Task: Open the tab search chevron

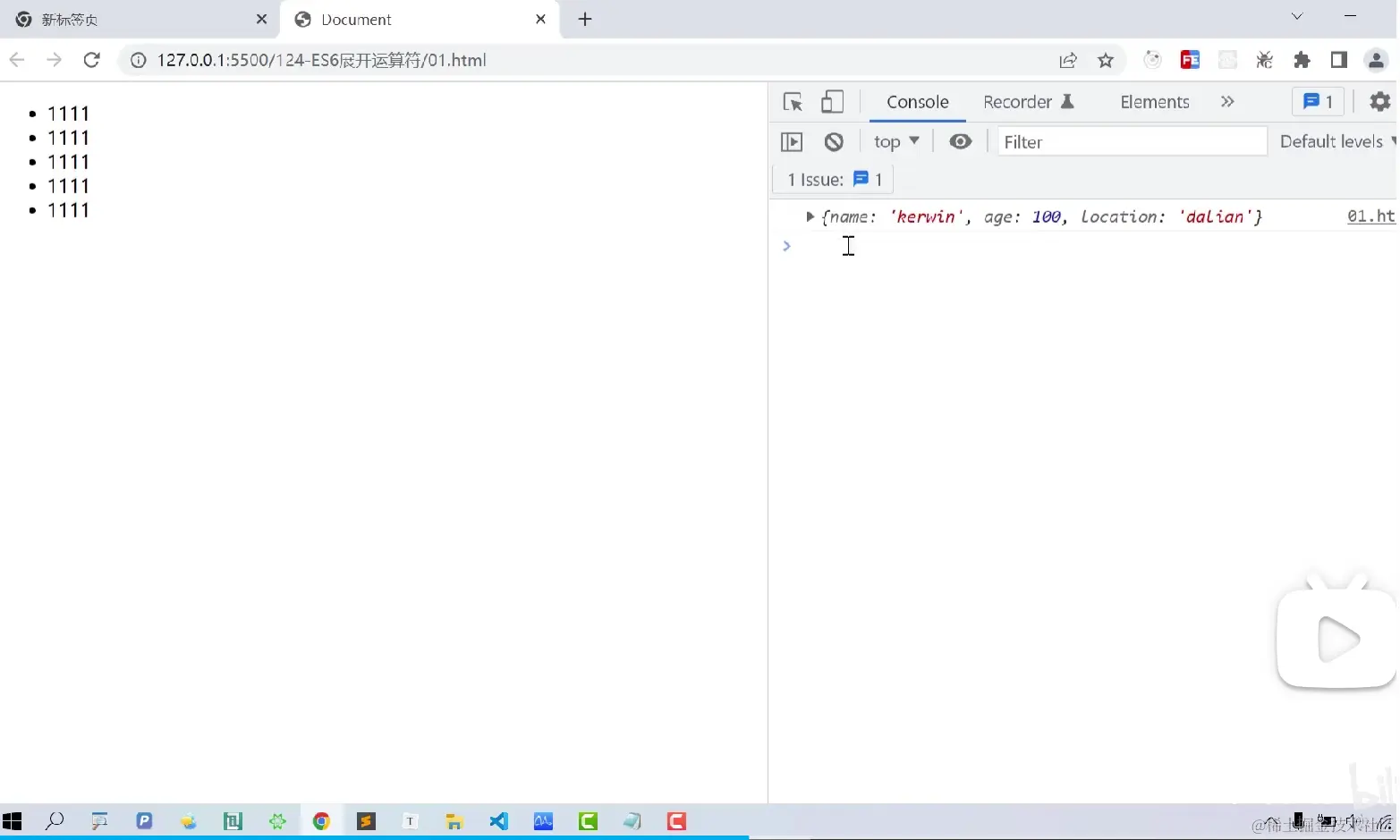Action: [x=1297, y=16]
